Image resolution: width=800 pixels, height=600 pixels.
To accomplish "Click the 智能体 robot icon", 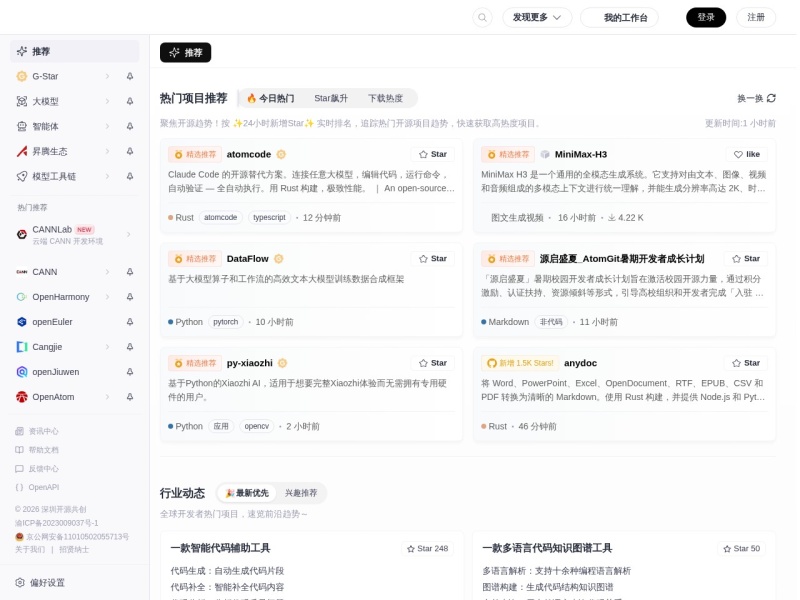I will pyautogui.click(x=21, y=126).
